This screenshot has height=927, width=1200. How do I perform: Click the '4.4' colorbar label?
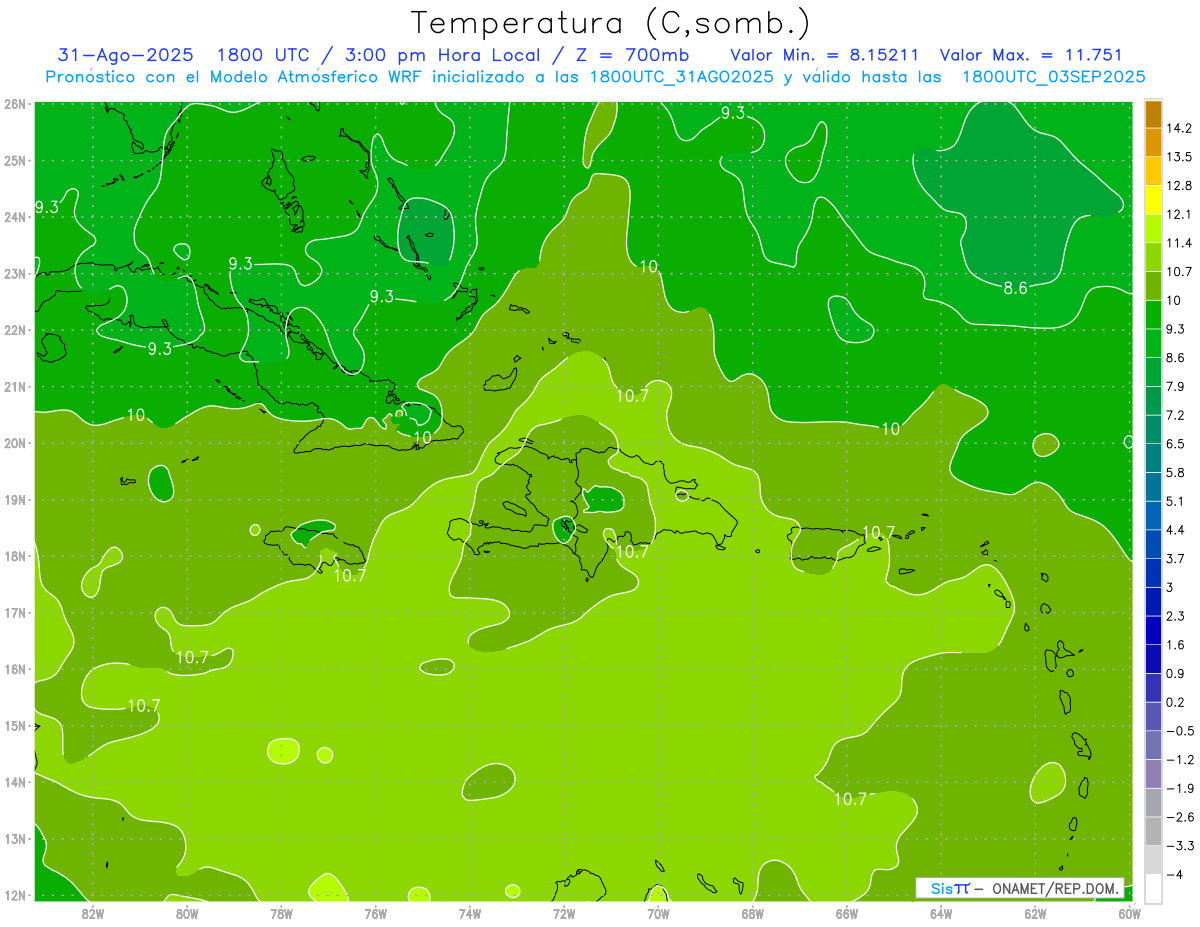1175,529
